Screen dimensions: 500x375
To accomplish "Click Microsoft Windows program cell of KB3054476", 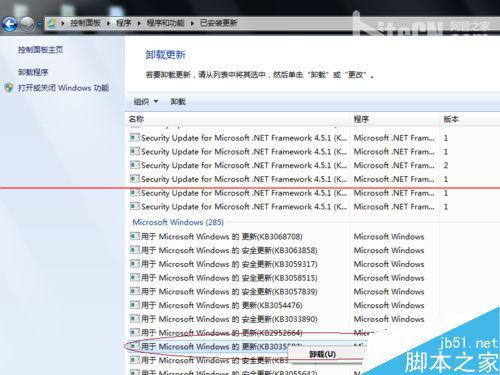I will coord(389,305).
